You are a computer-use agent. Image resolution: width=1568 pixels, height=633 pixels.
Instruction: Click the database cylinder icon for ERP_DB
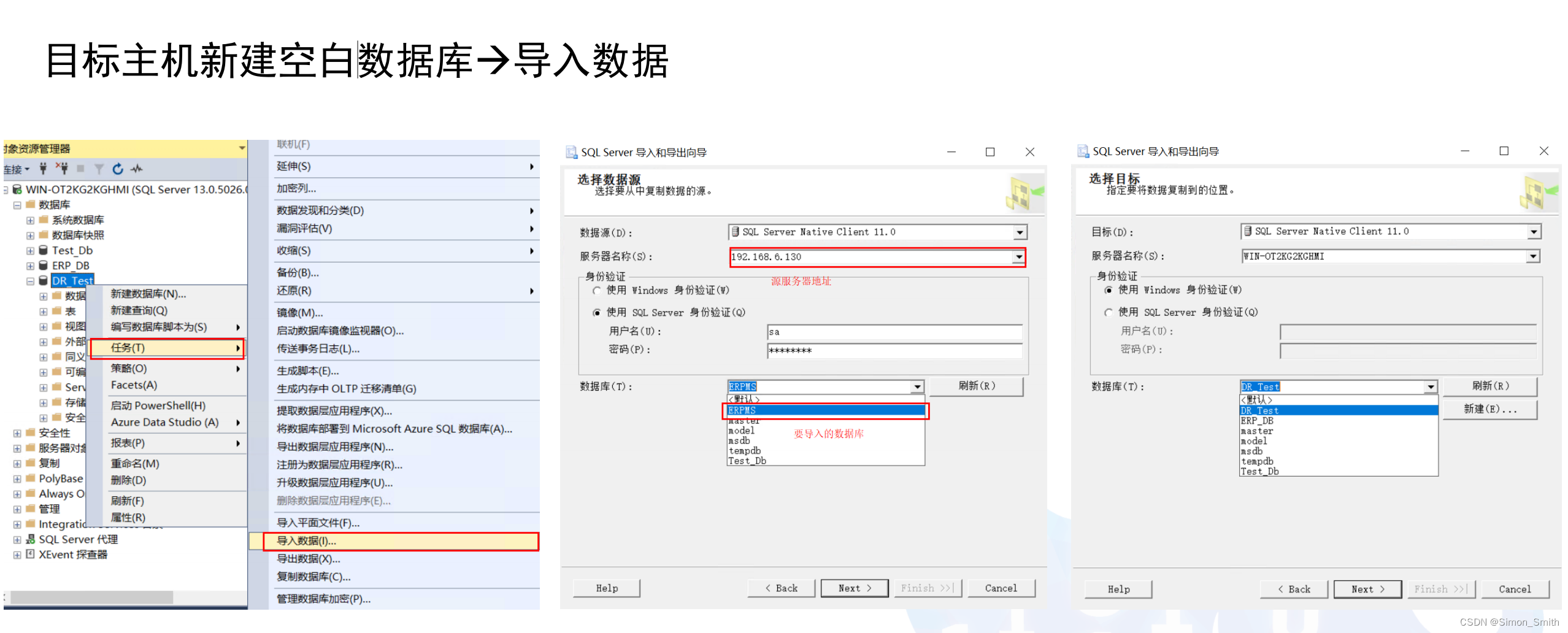(44, 266)
